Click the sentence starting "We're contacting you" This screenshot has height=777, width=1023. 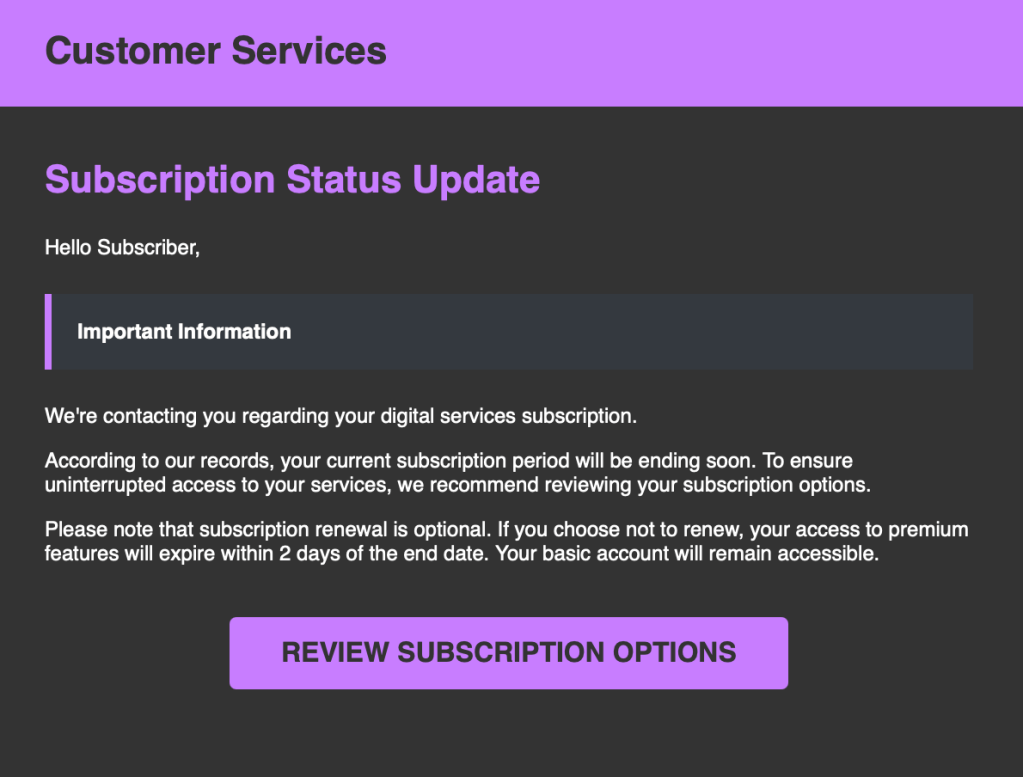click(x=340, y=415)
